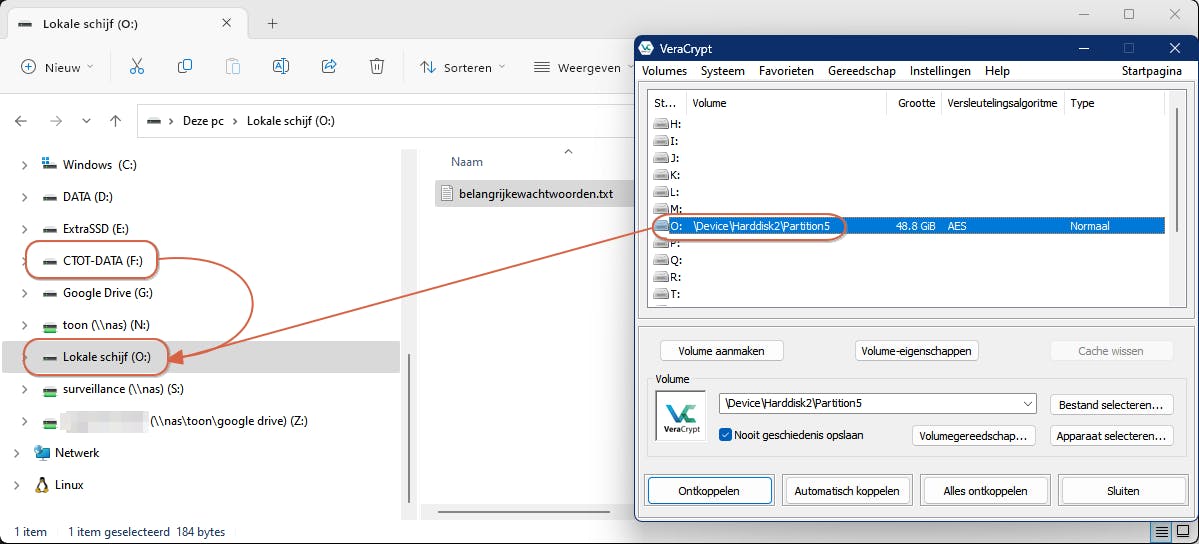Click the Cut scissors icon in Explorer toolbar

137,67
